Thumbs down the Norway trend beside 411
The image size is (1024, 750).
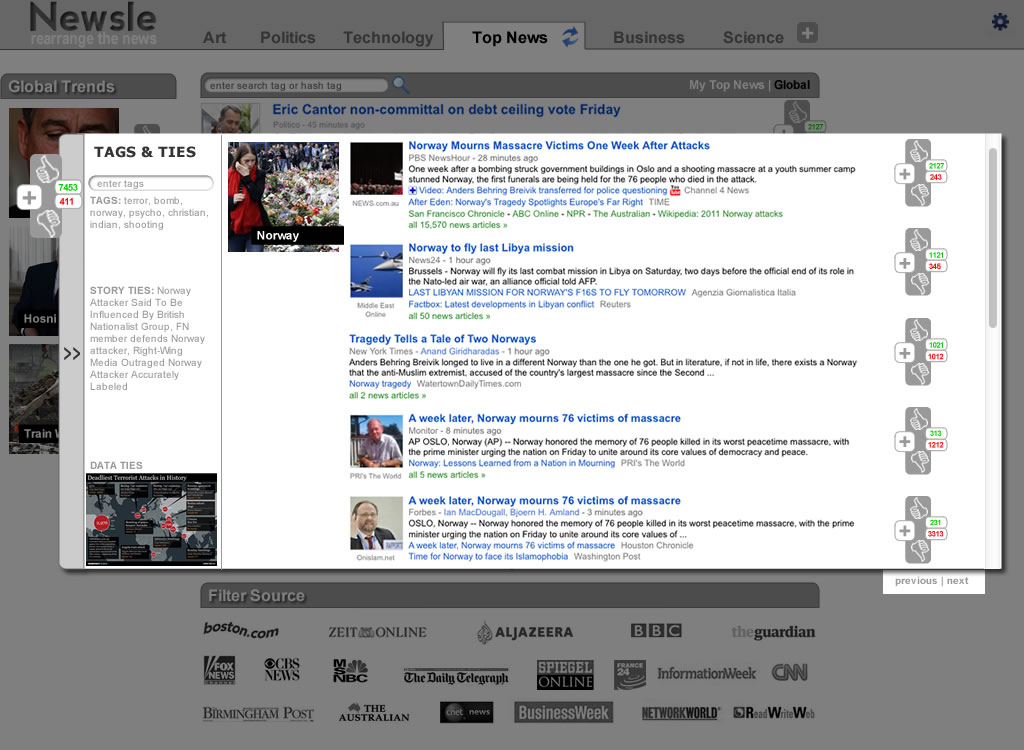tap(46, 222)
